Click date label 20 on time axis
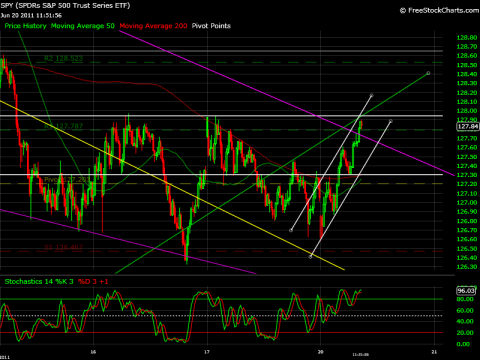480x360 pixels. pyautogui.click(x=321, y=352)
